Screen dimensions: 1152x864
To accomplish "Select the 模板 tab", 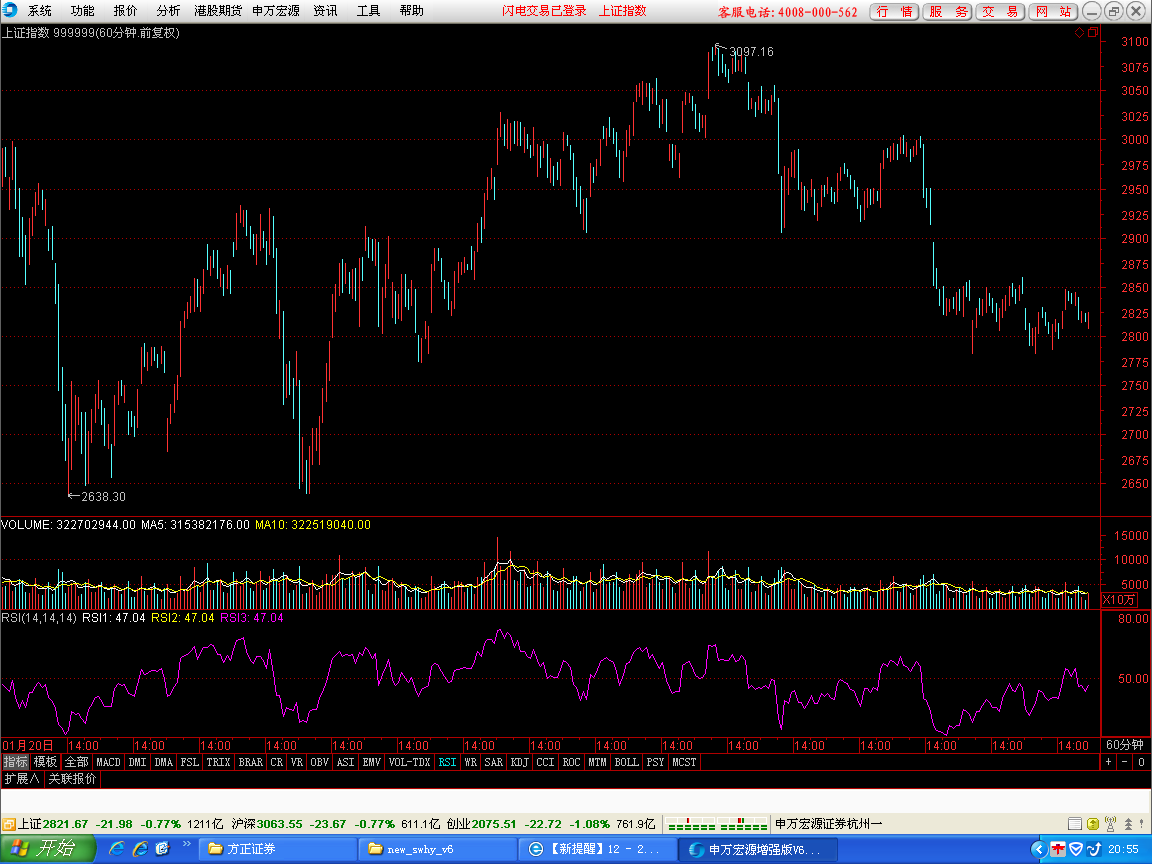I will (x=46, y=762).
